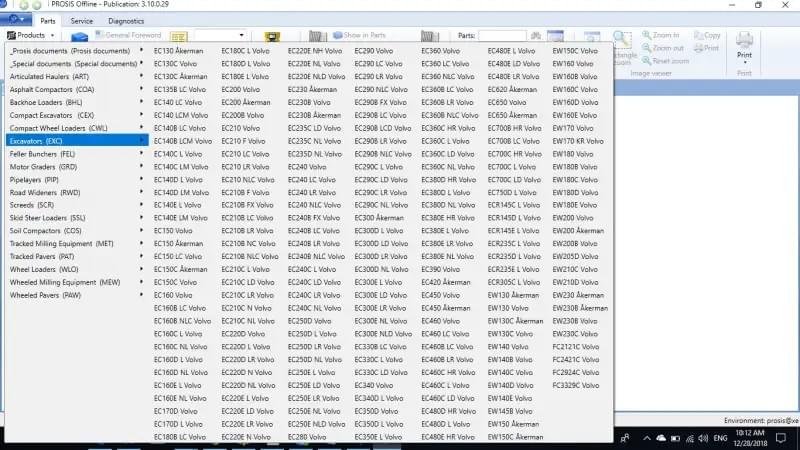Expand Compact Wheel Loaders (CWL) arrow
The height and width of the screenshot is (450, 800).
[141, 128]
